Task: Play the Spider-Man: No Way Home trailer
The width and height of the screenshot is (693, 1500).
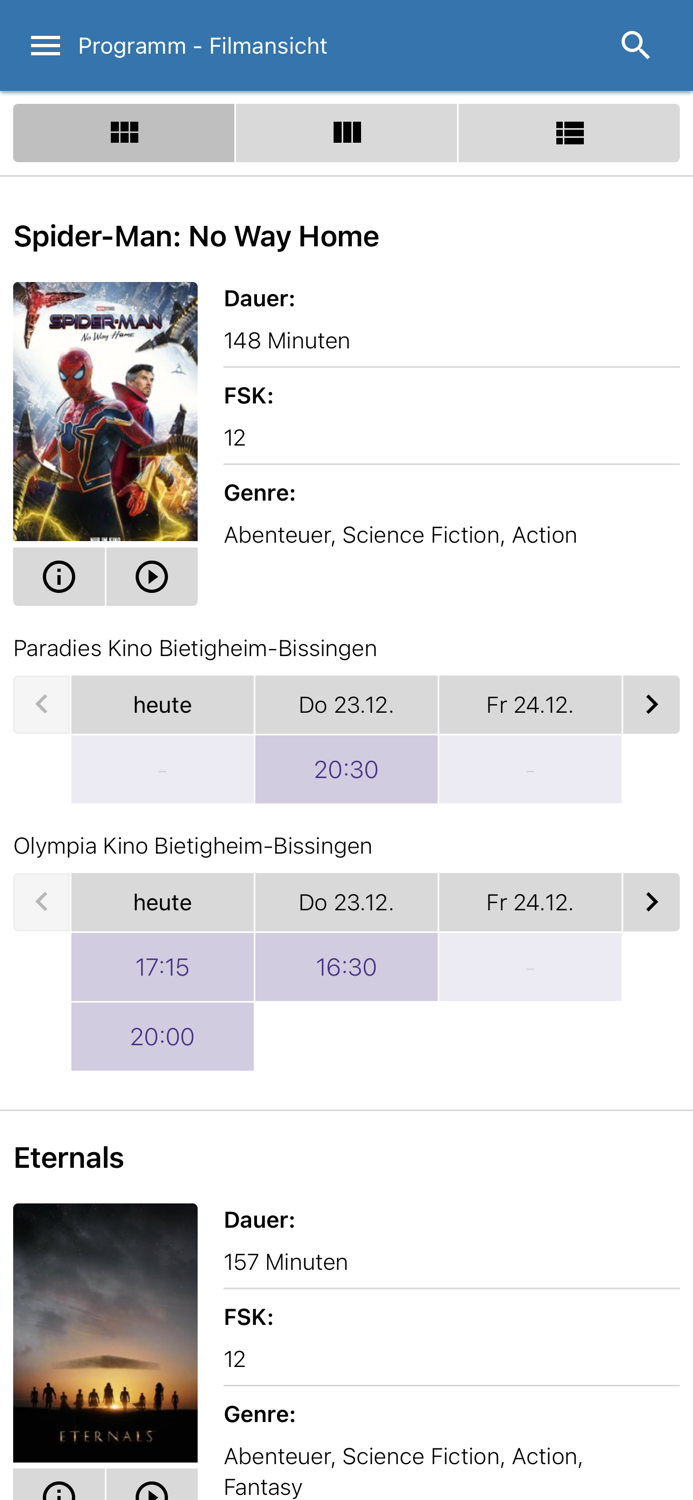Action: point(151,575)
